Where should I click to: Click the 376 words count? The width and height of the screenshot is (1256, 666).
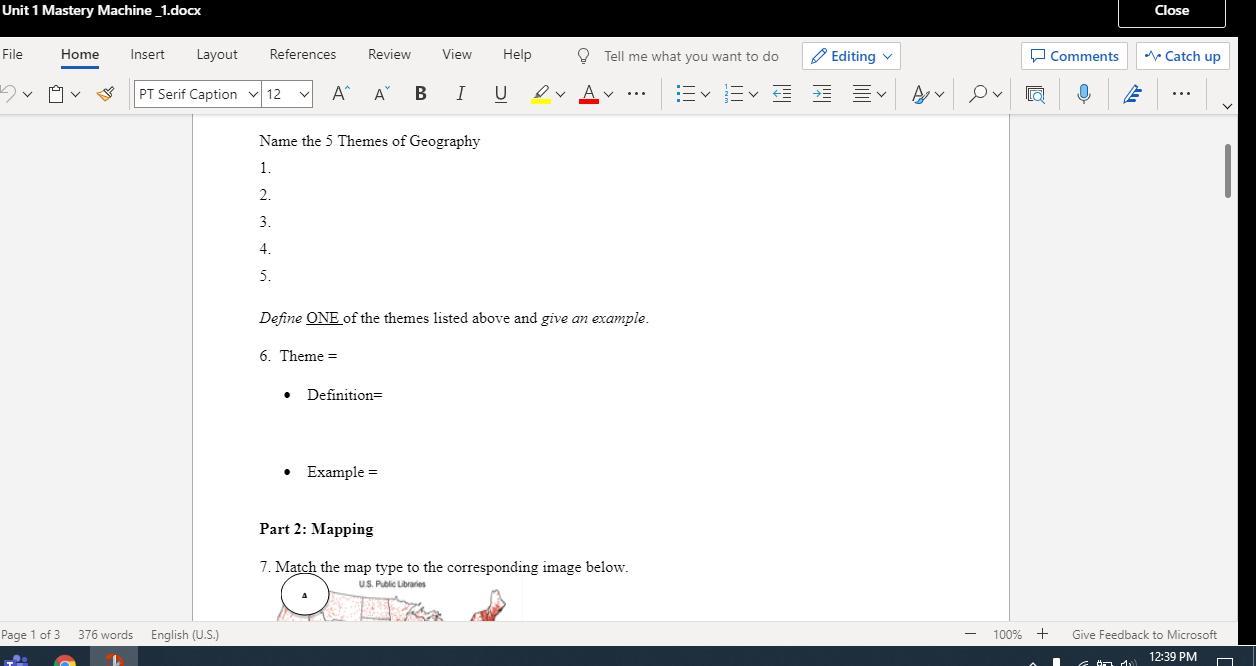(105, 634)
